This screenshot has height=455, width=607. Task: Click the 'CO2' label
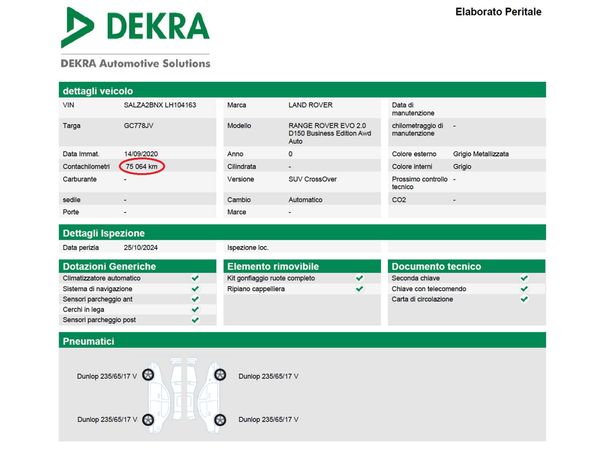[399, 200]
